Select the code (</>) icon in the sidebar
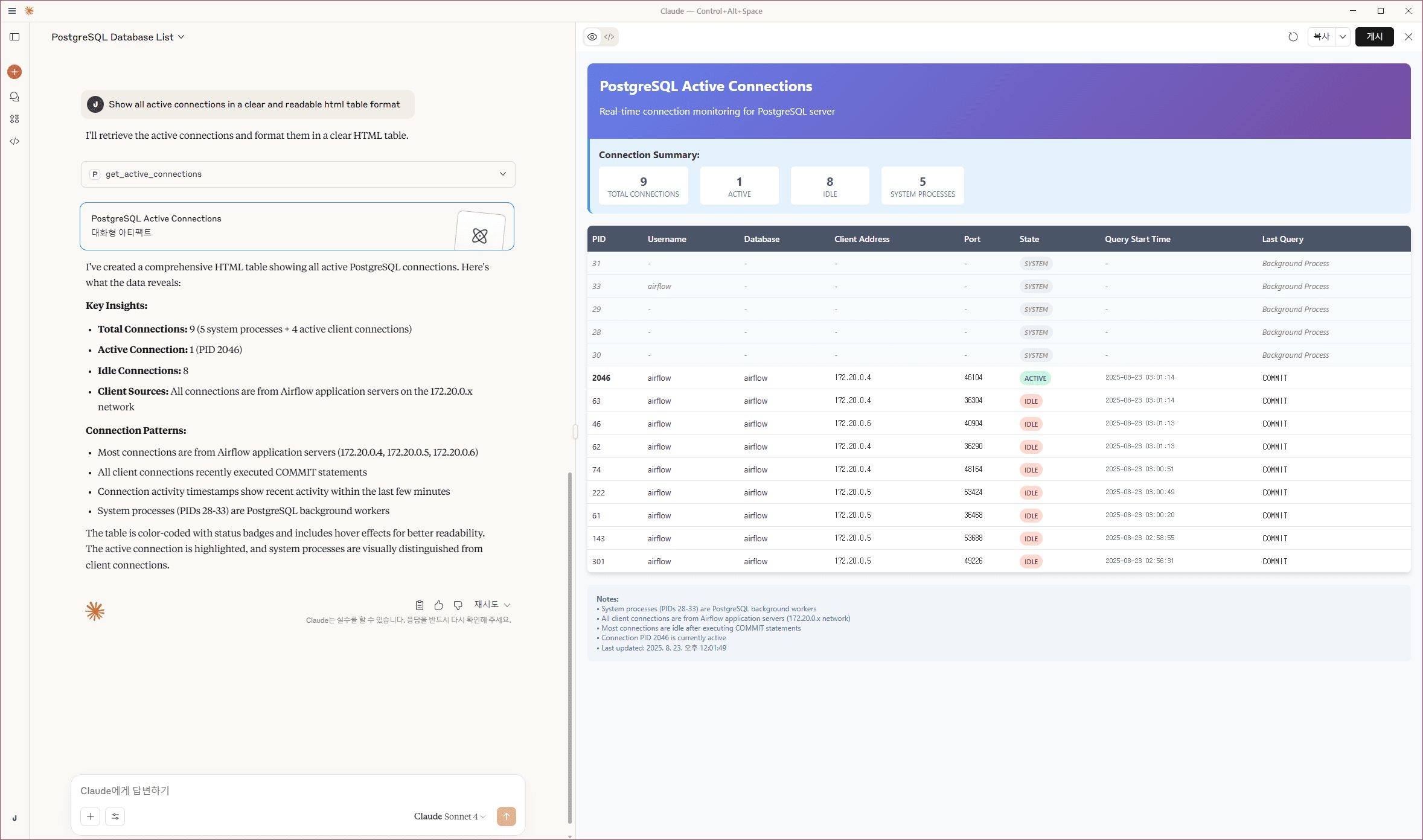 (14, 141)
